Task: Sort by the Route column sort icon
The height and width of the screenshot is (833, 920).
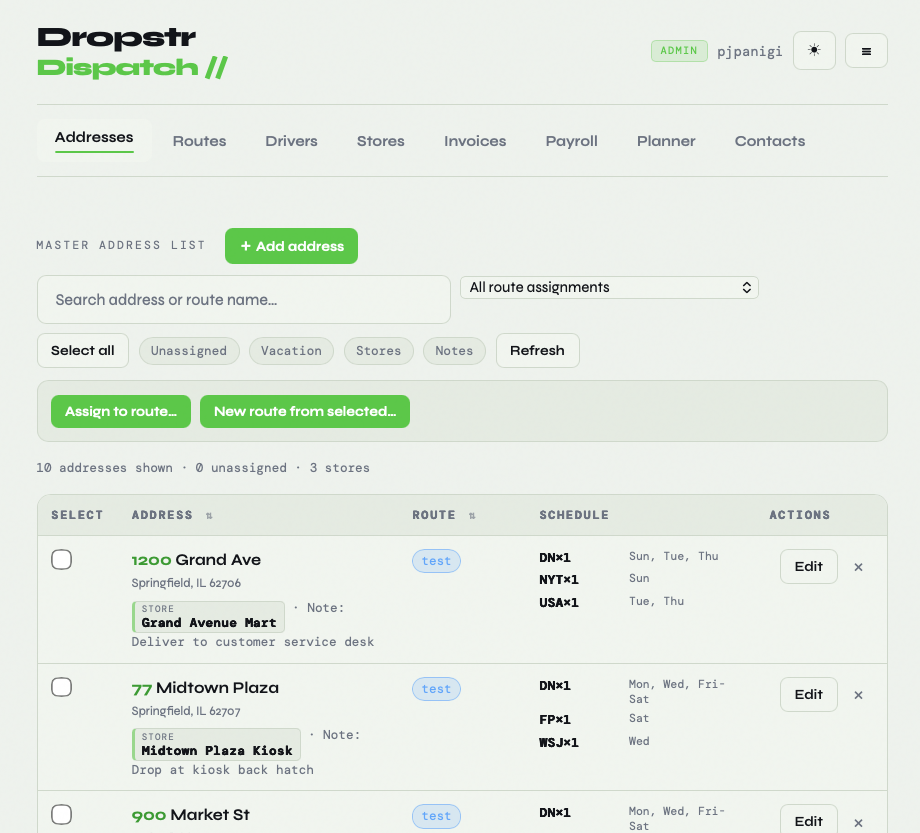Action: 472,516
